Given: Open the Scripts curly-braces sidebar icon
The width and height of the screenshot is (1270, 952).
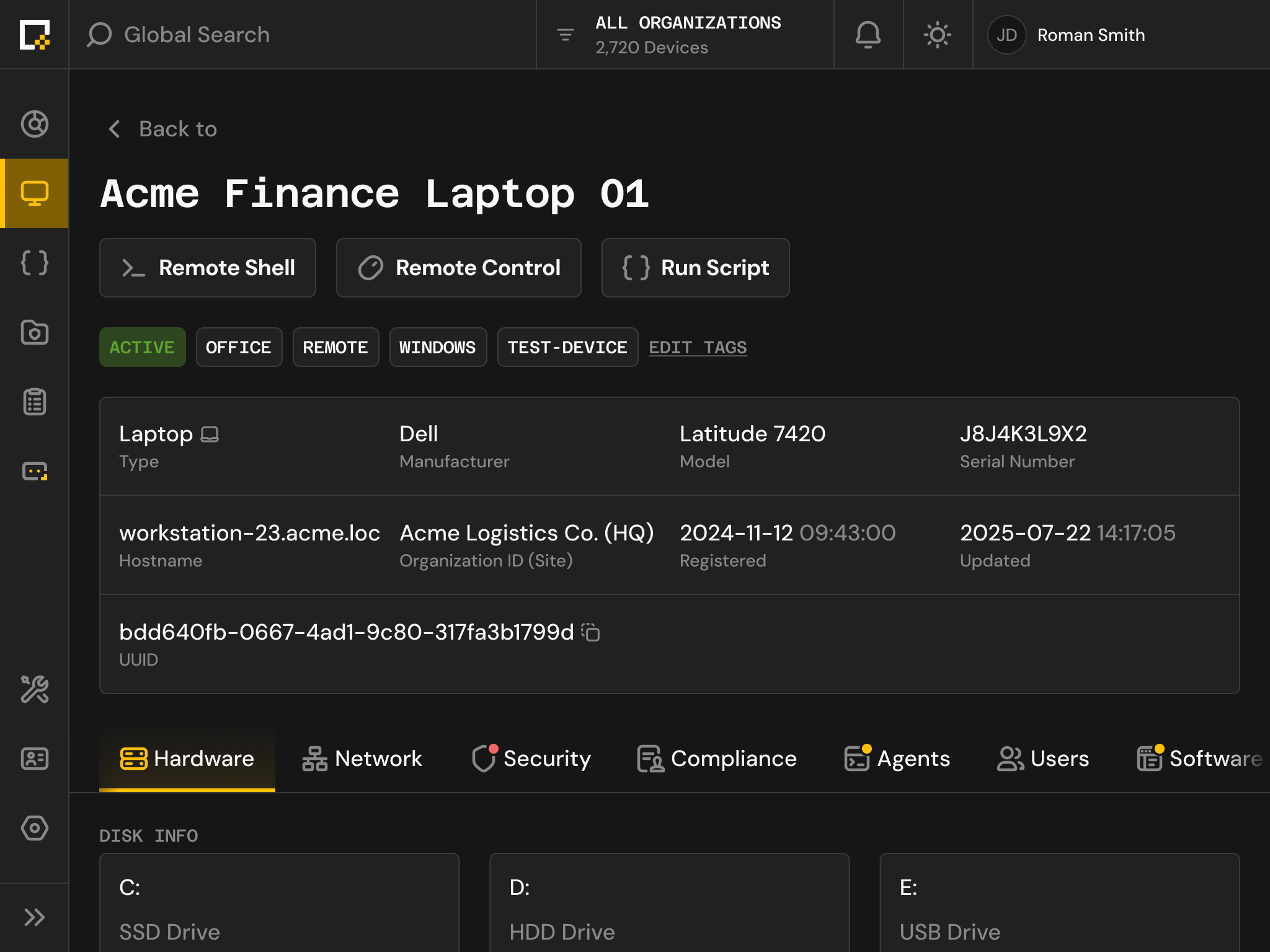Looking at the screenshot, I should pyautogui.click(x=35, y=263).
